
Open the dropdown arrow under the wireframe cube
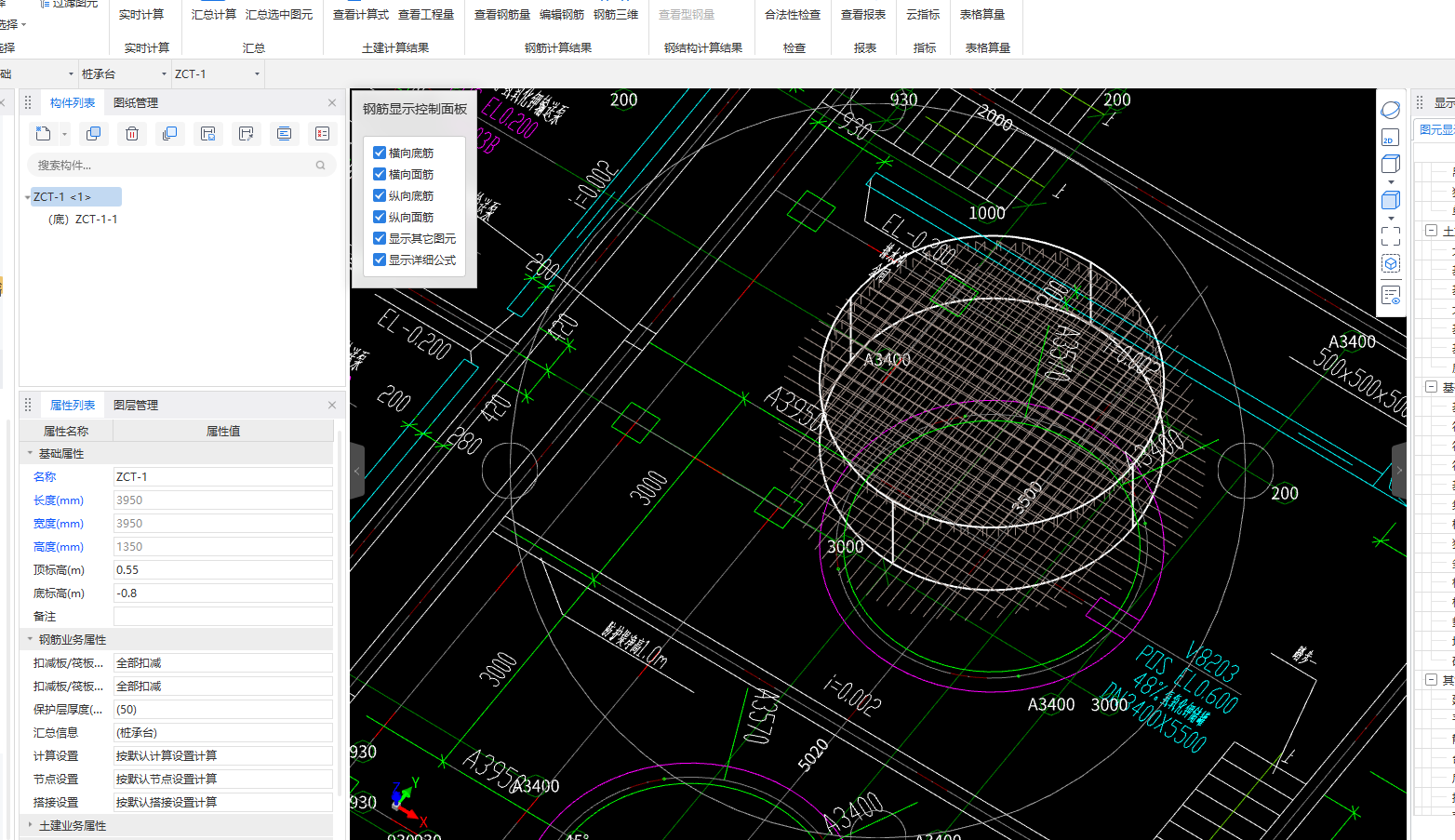[1391, 181]
